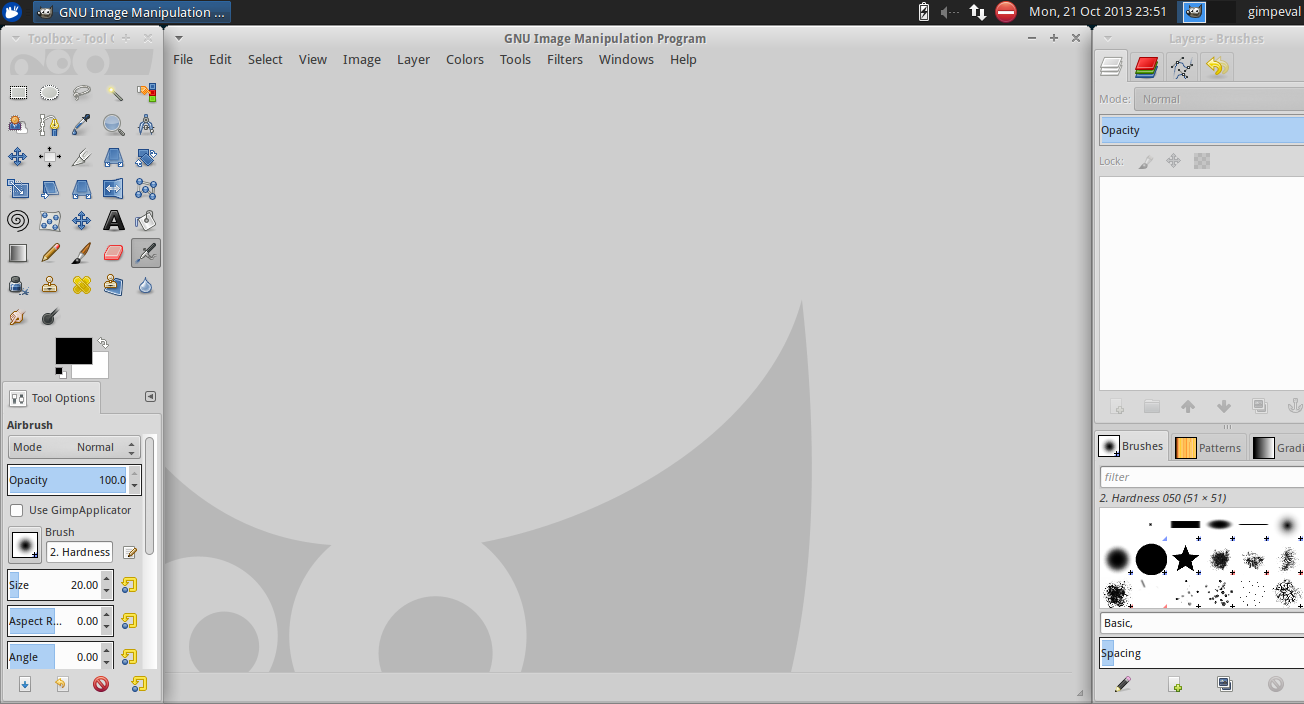The image size is (1304, 704).
Task: Create a new brush in Brushes panel
Action: click(x=1175, y=684)
